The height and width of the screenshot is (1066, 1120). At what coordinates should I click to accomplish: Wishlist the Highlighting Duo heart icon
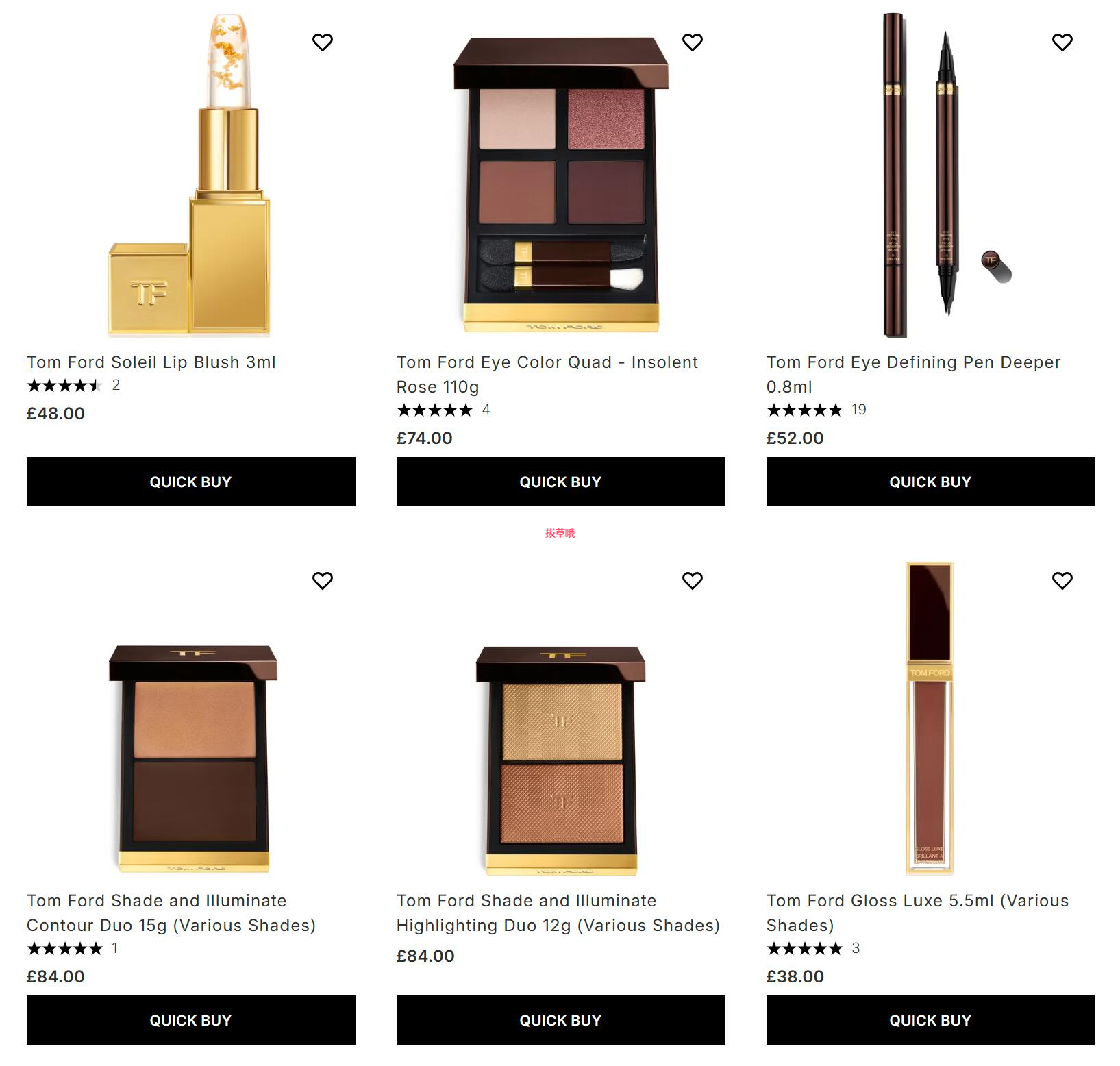click(693, 581)
